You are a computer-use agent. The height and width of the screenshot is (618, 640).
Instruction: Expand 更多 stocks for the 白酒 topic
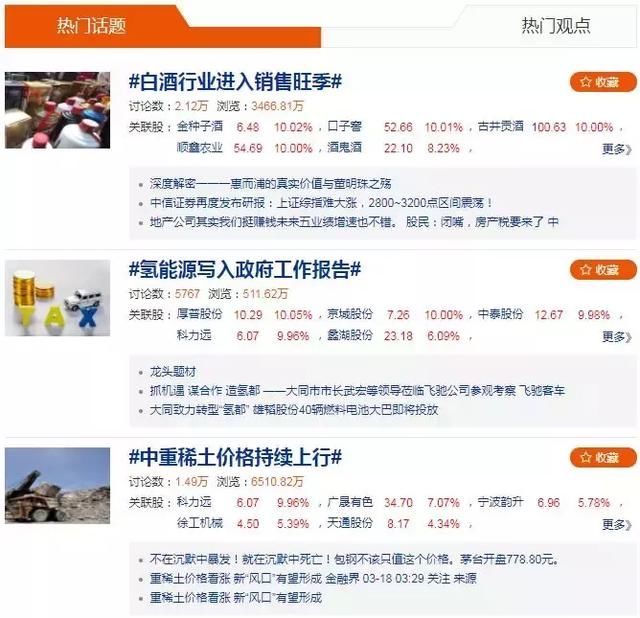pyautogui.click(x=617, y=149)
